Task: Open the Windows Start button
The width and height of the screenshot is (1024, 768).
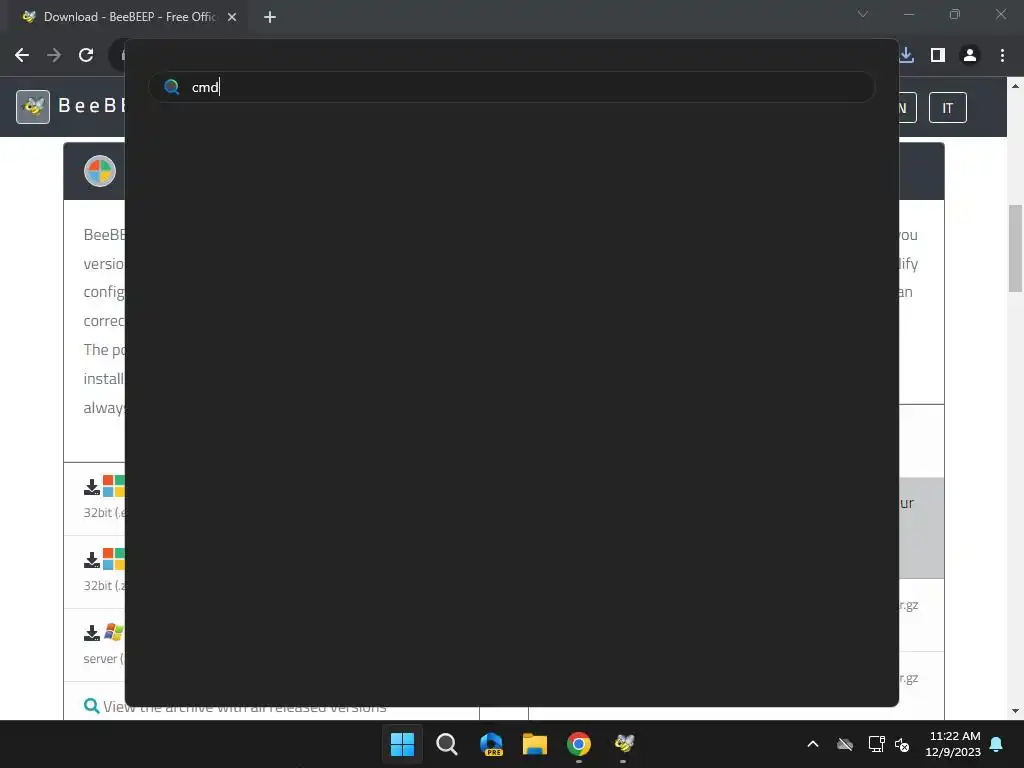Action: [402, 744]
